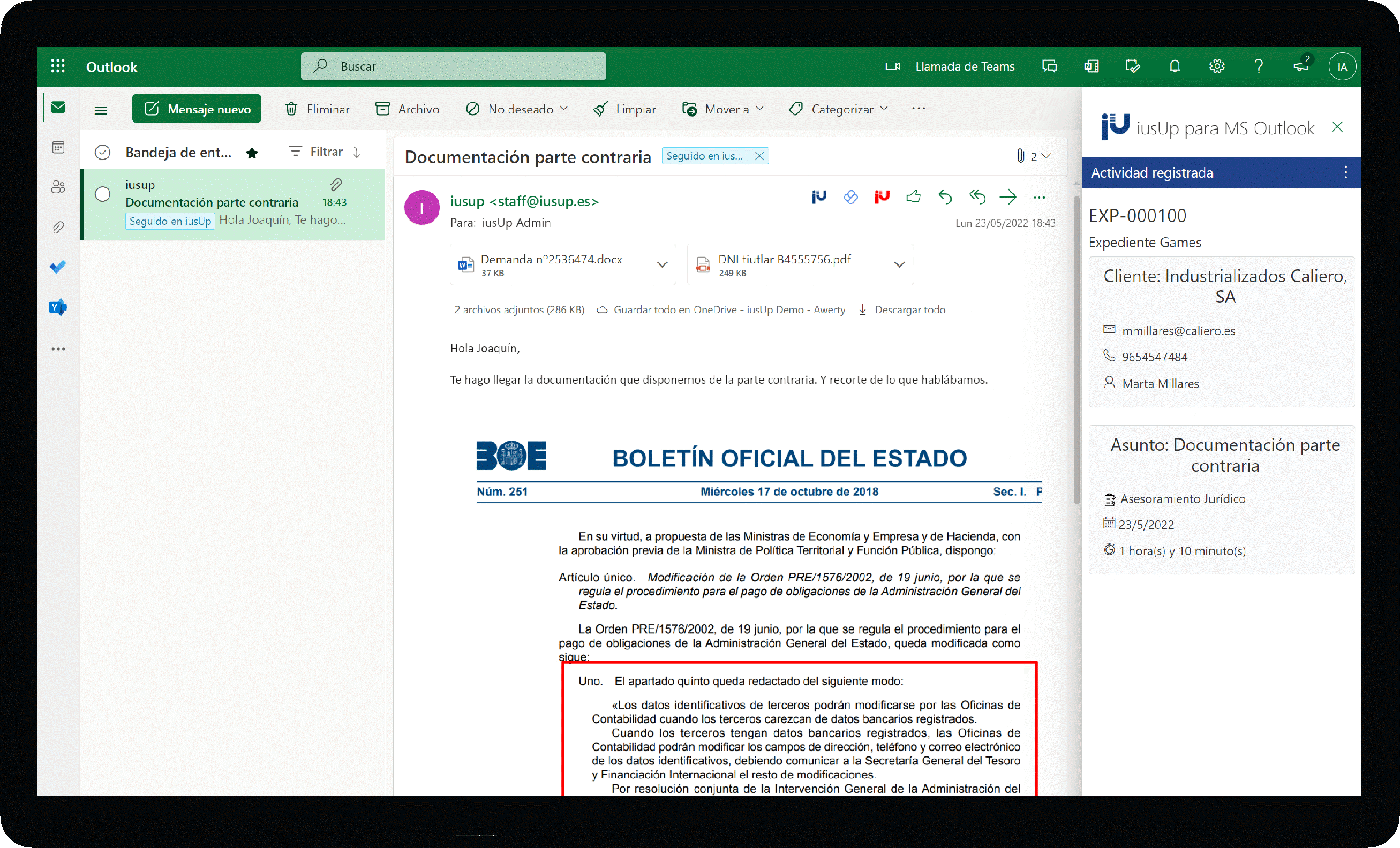1400x848 pixels.
Task: Open the IA account avatar
Action: (1342, 66)
